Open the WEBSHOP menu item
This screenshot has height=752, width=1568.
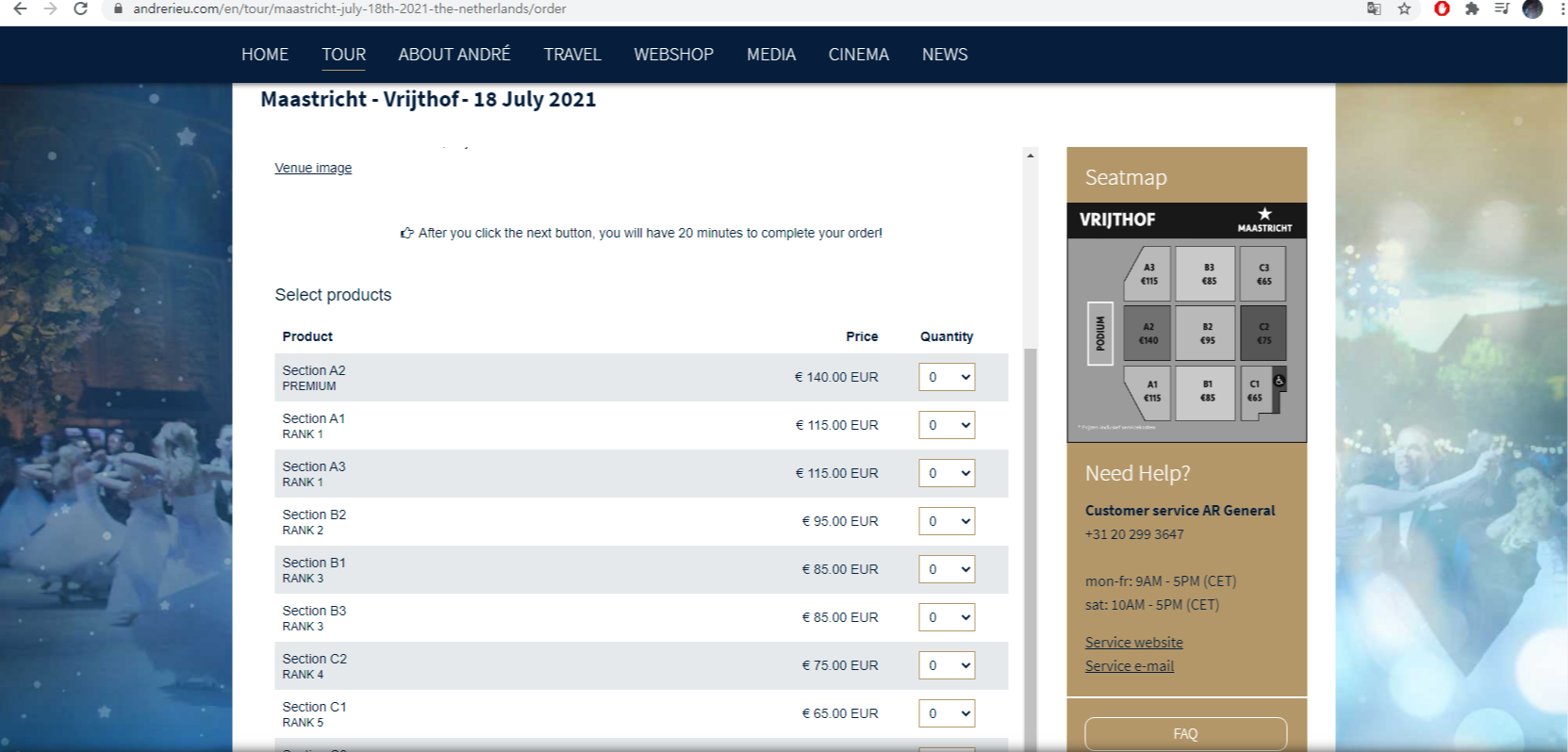click(x=673, y=55)
